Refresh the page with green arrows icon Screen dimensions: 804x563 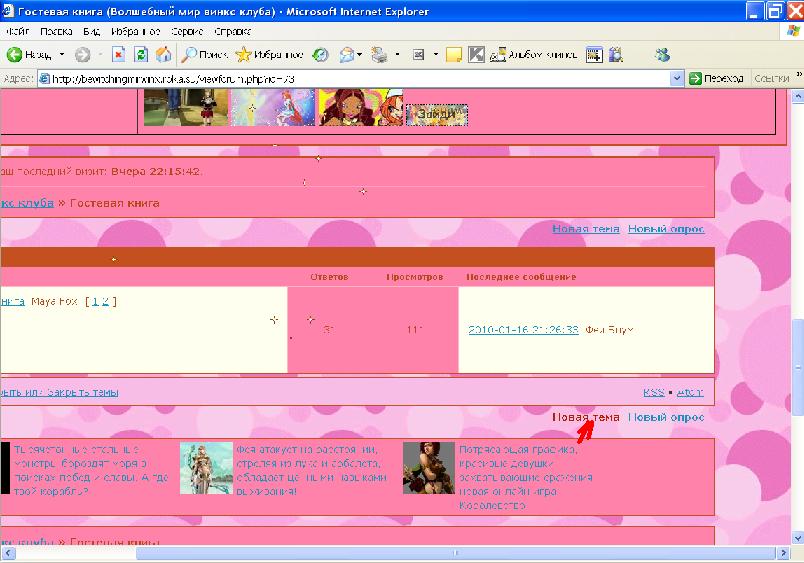pyautogui.click(x=141, y=54)
